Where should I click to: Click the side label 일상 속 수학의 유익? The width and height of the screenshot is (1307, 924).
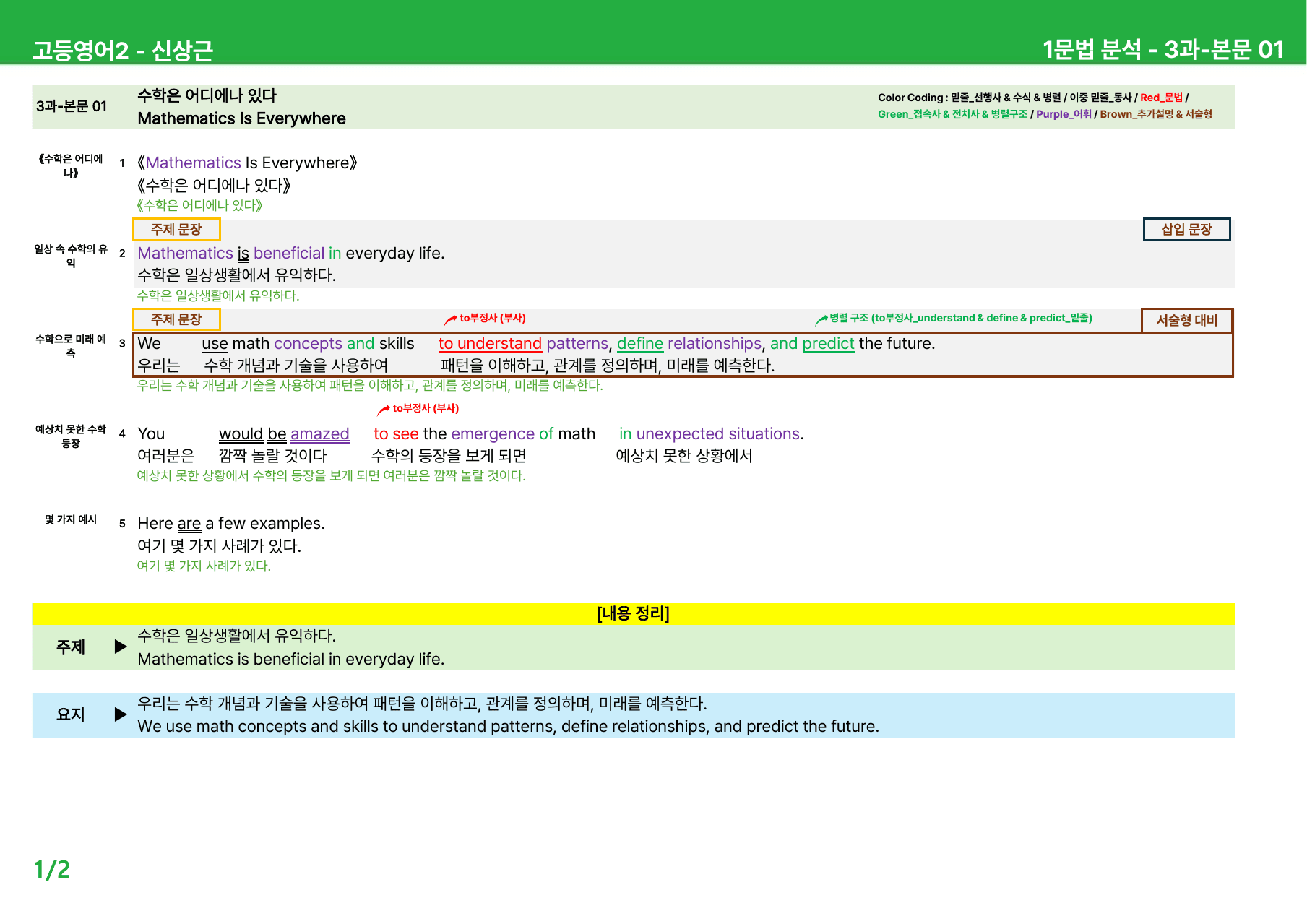click(x=71, y=256)
